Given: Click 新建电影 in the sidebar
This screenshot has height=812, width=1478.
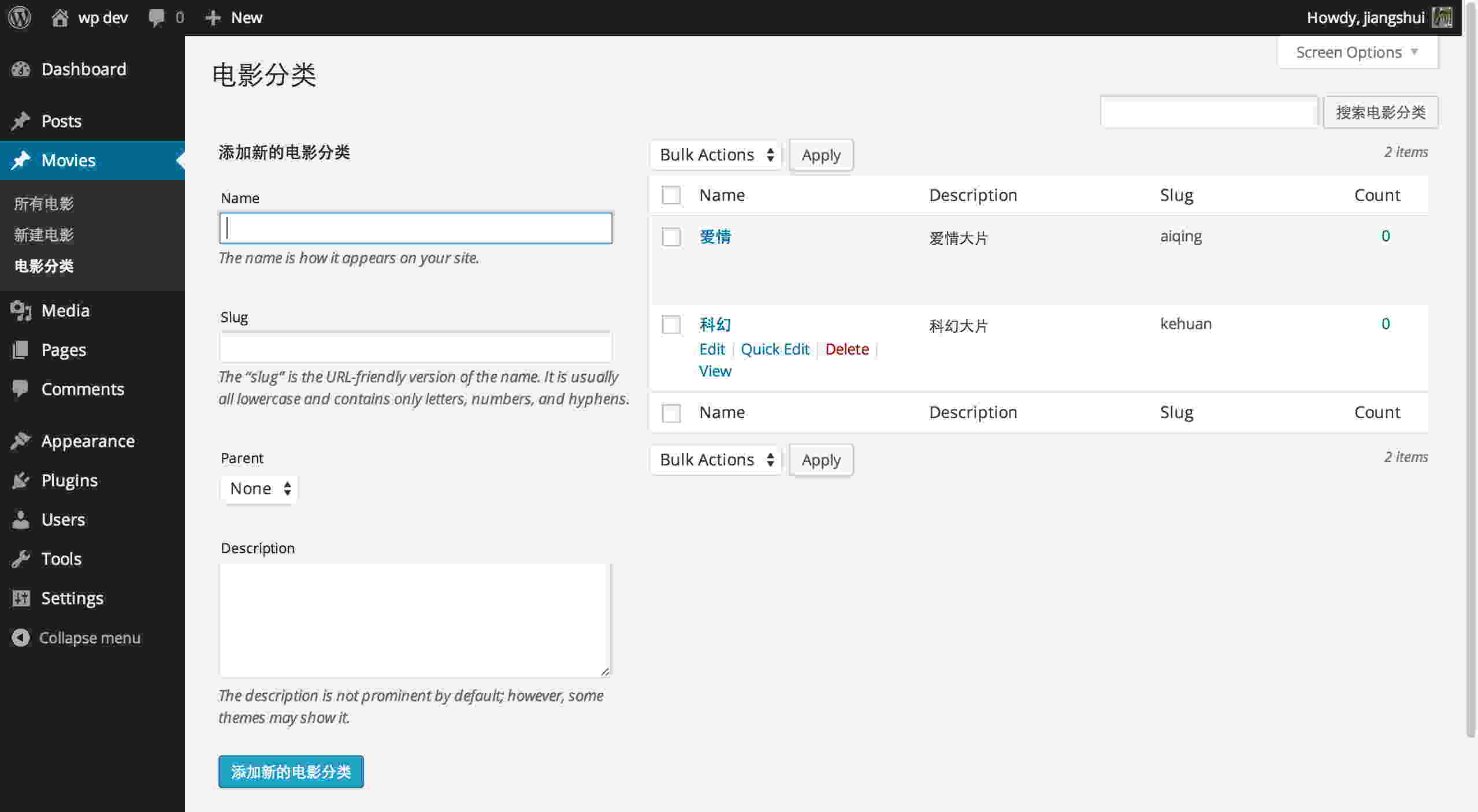Looking at the screenshot, I should point(43,235).
